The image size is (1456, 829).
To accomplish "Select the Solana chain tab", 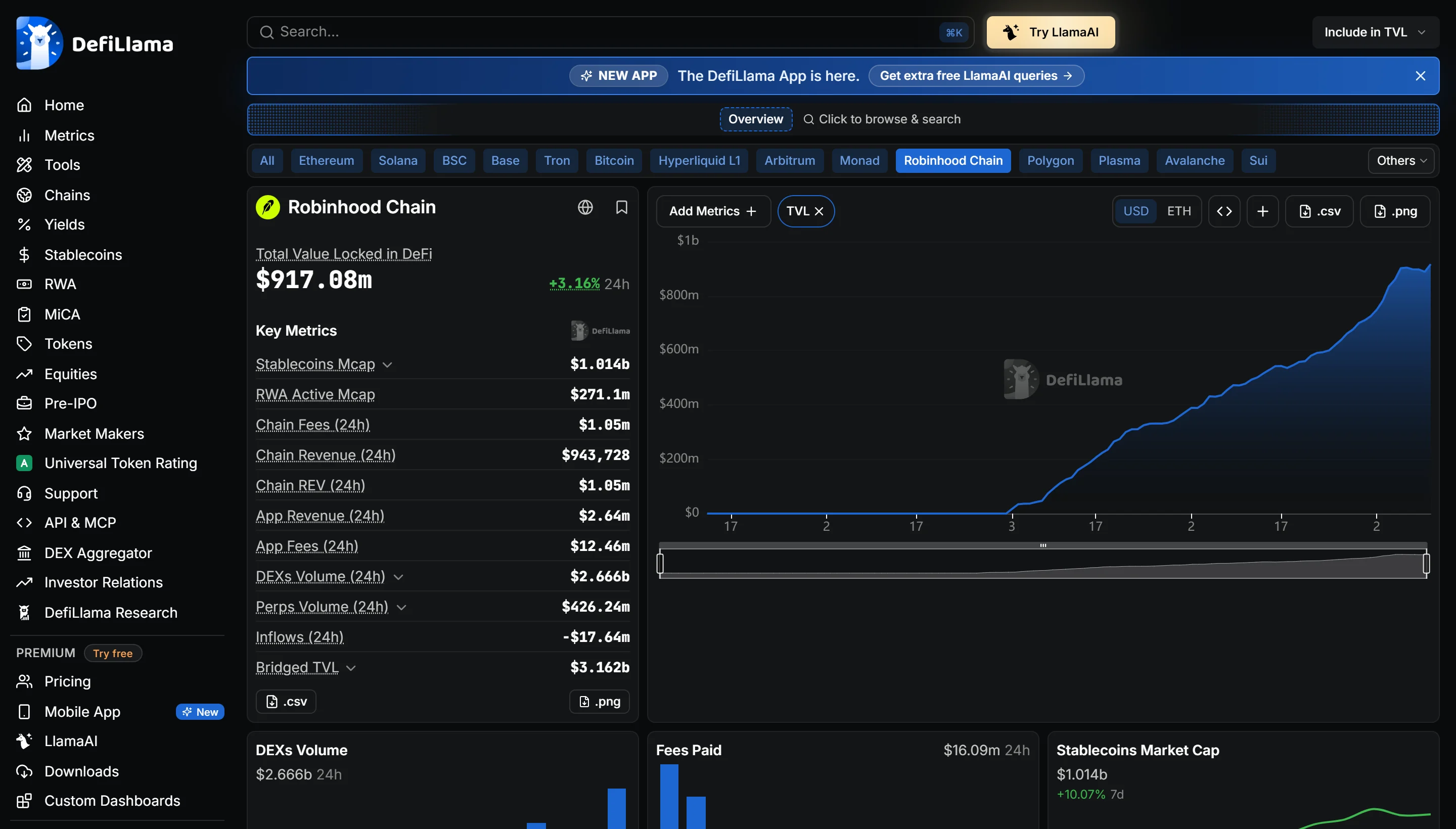I will point(397,161).
